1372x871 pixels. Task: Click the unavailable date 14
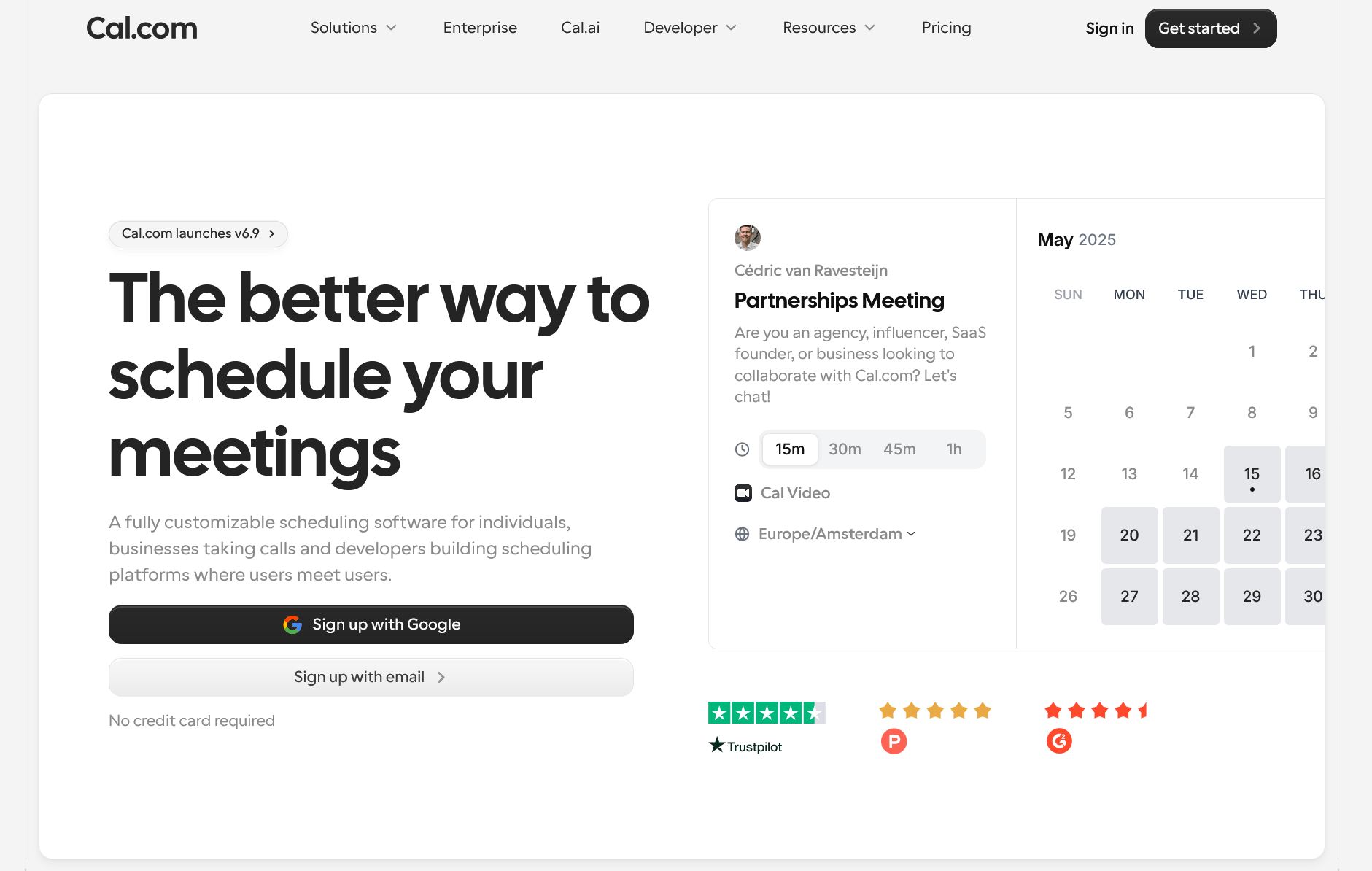1190,474
